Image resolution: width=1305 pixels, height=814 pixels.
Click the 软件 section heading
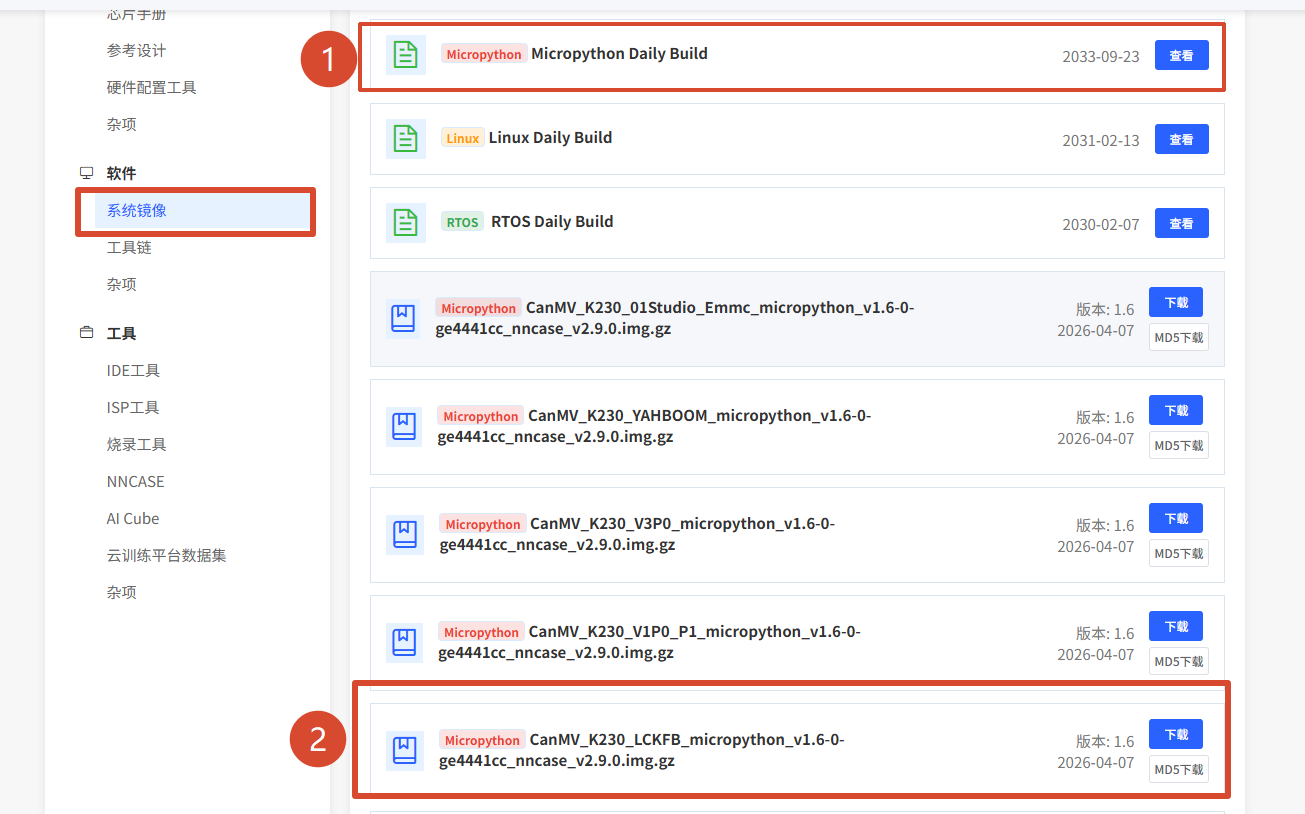pyautogui.click(x=122, y=174)
